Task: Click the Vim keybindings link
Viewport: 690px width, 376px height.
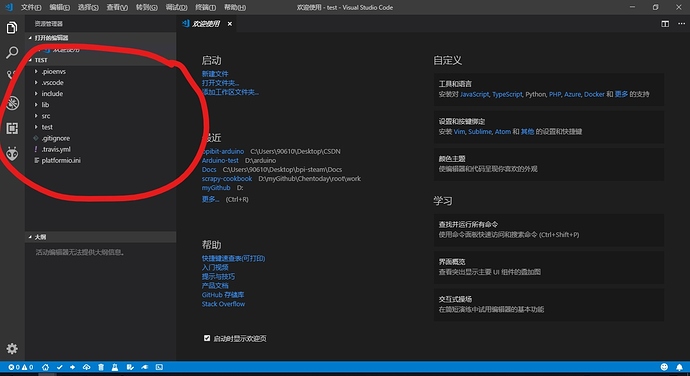Action: [459, 132]
